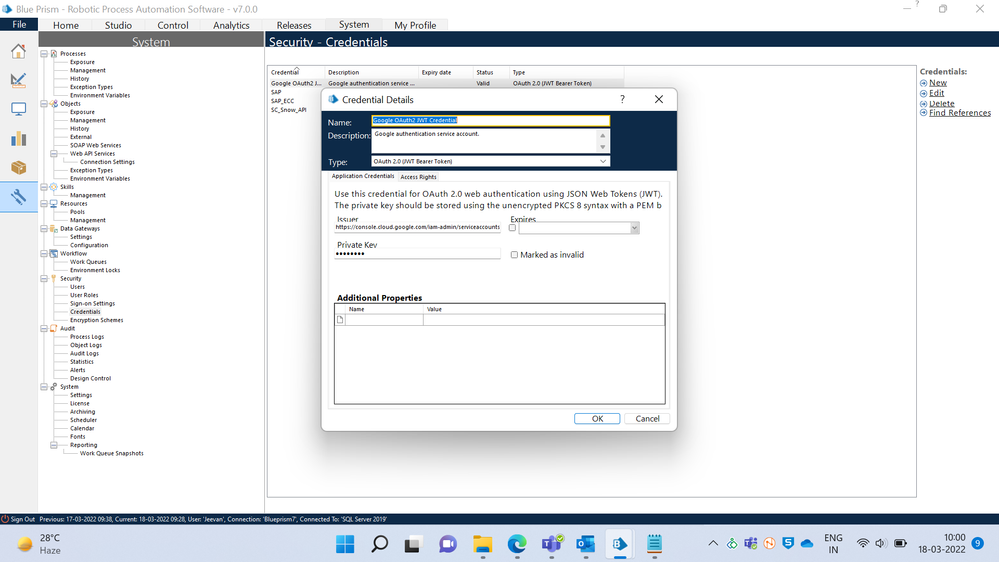
Task: Open the File menu
Action: [x=19, y=24]
